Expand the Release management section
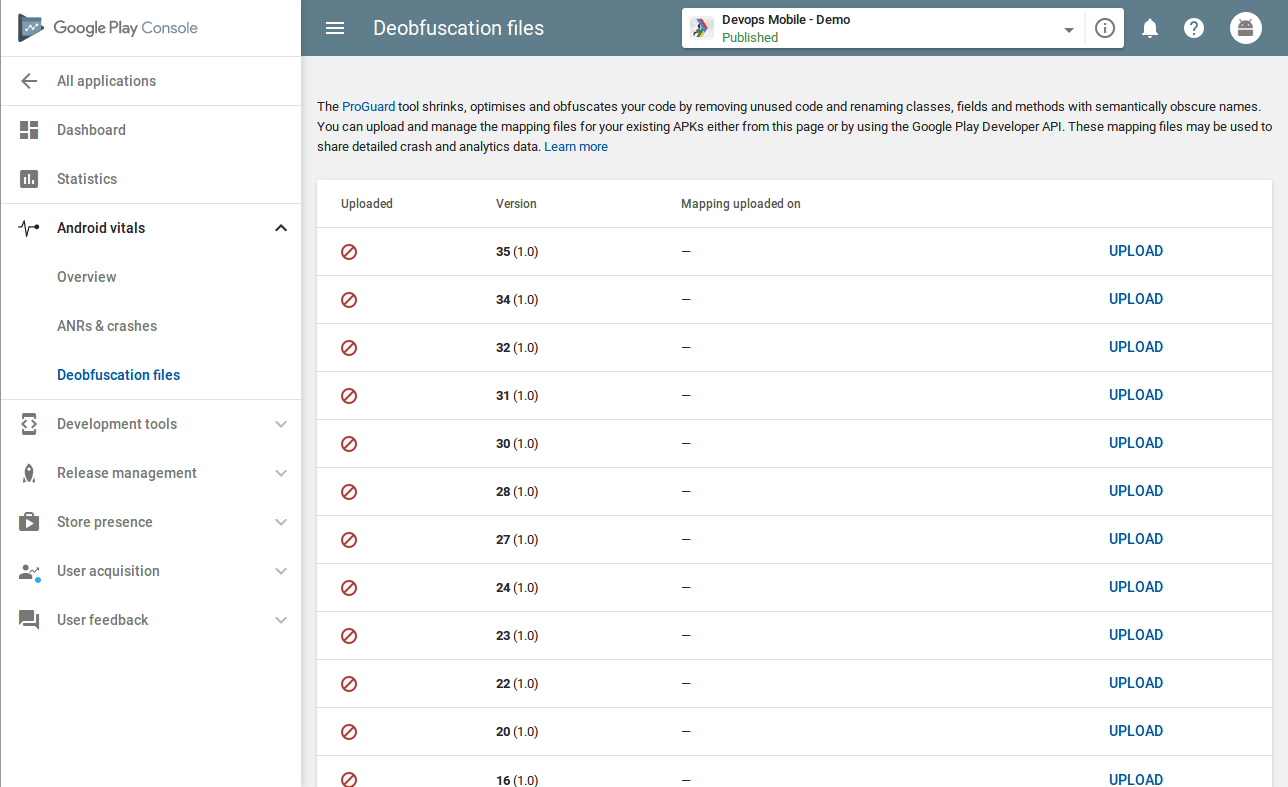Image resolution: width=1288 pixels, height=787 pixels. pos(281,473)
